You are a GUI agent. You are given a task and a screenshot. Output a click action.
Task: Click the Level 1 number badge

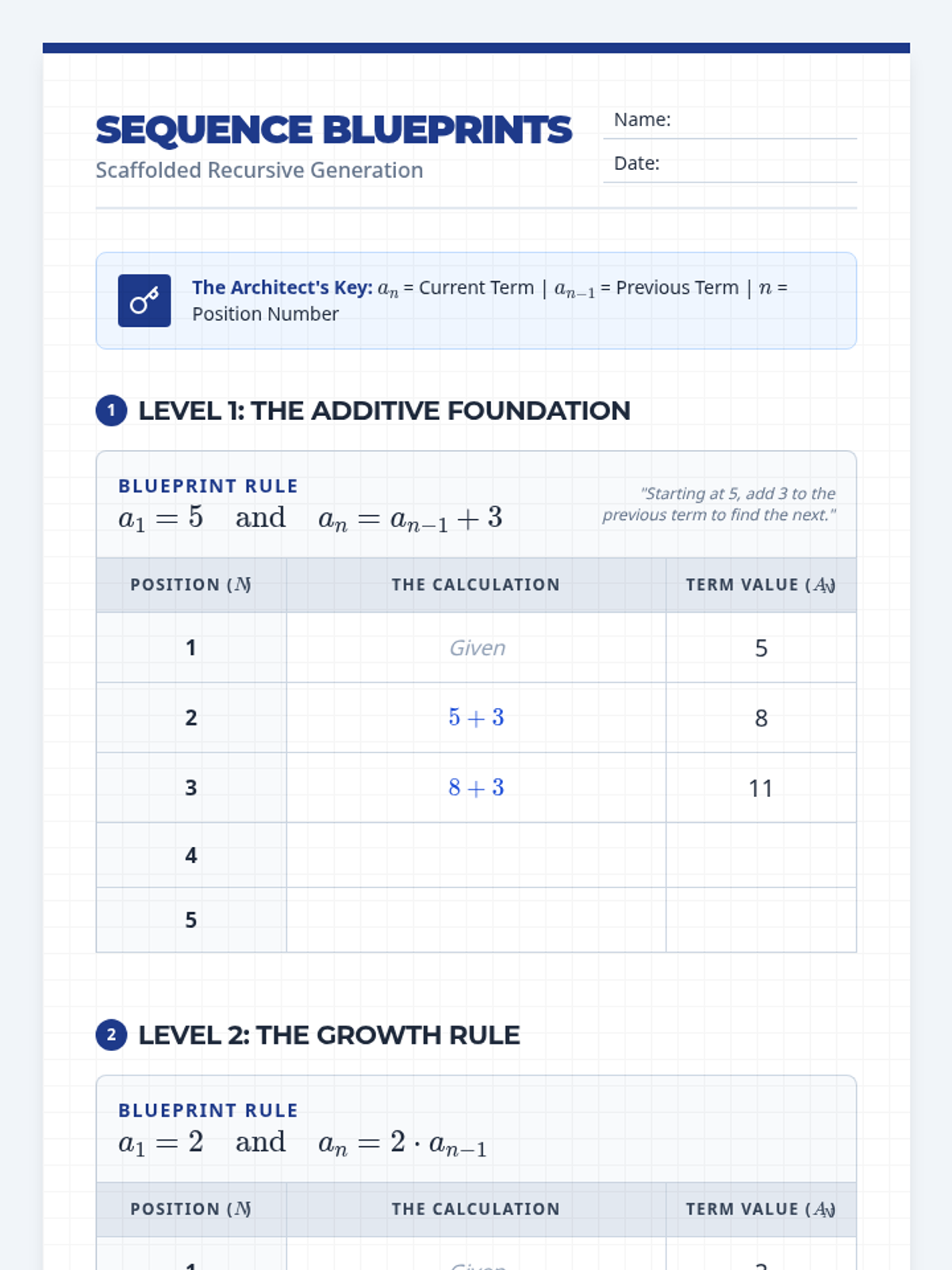pos(111,410)
